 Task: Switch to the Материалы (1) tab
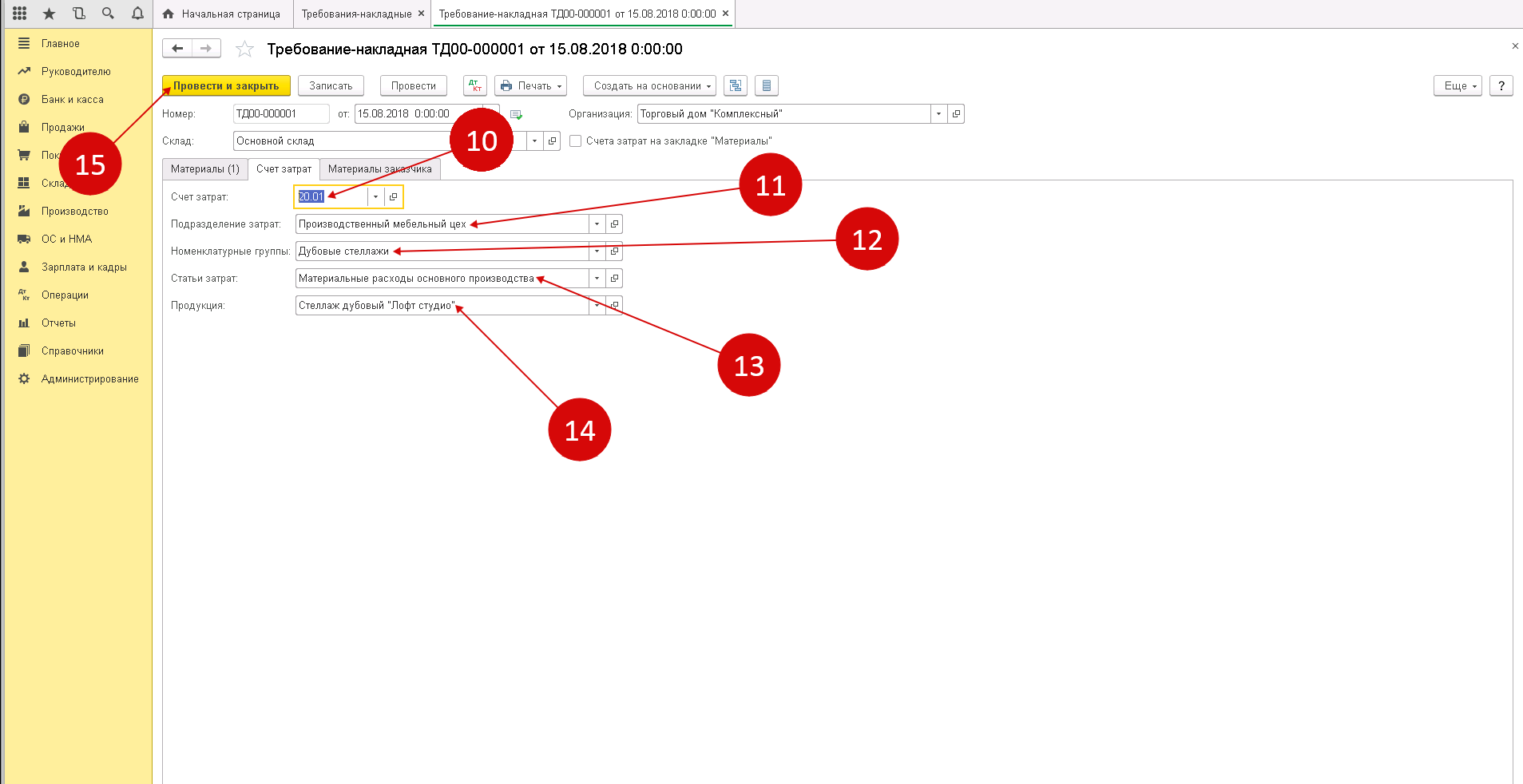pos(204,169)
